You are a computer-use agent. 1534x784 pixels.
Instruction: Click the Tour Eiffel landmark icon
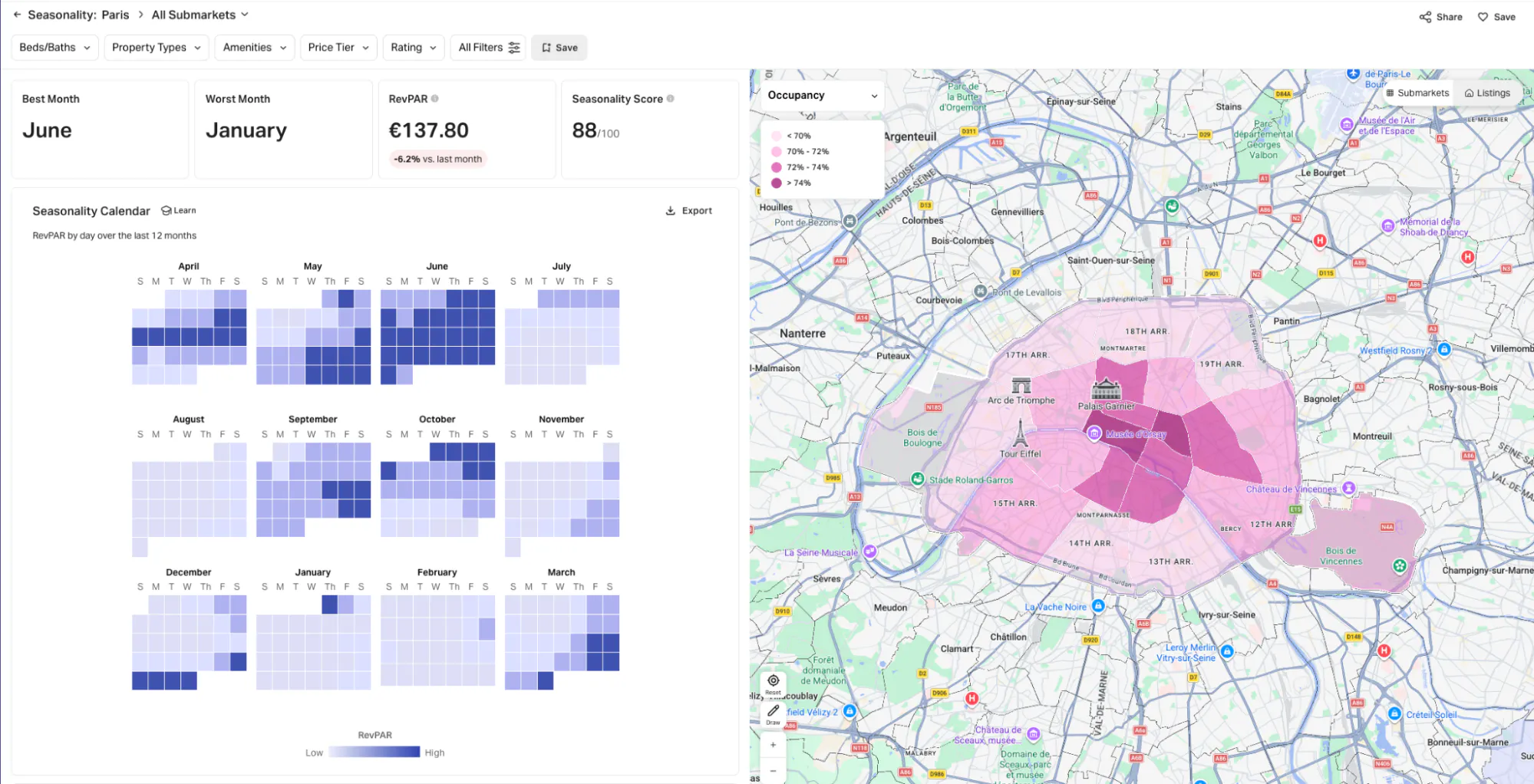pyautogui.click(x=1020, y=433)
